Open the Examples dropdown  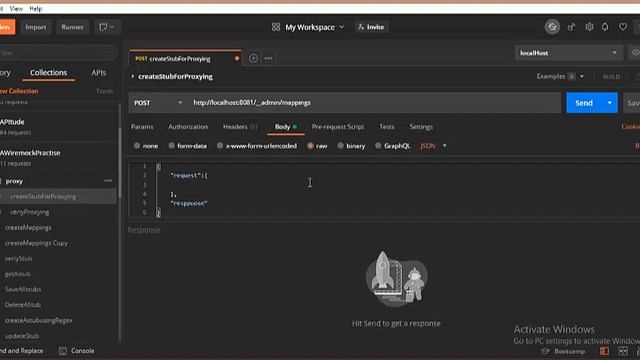560,76
